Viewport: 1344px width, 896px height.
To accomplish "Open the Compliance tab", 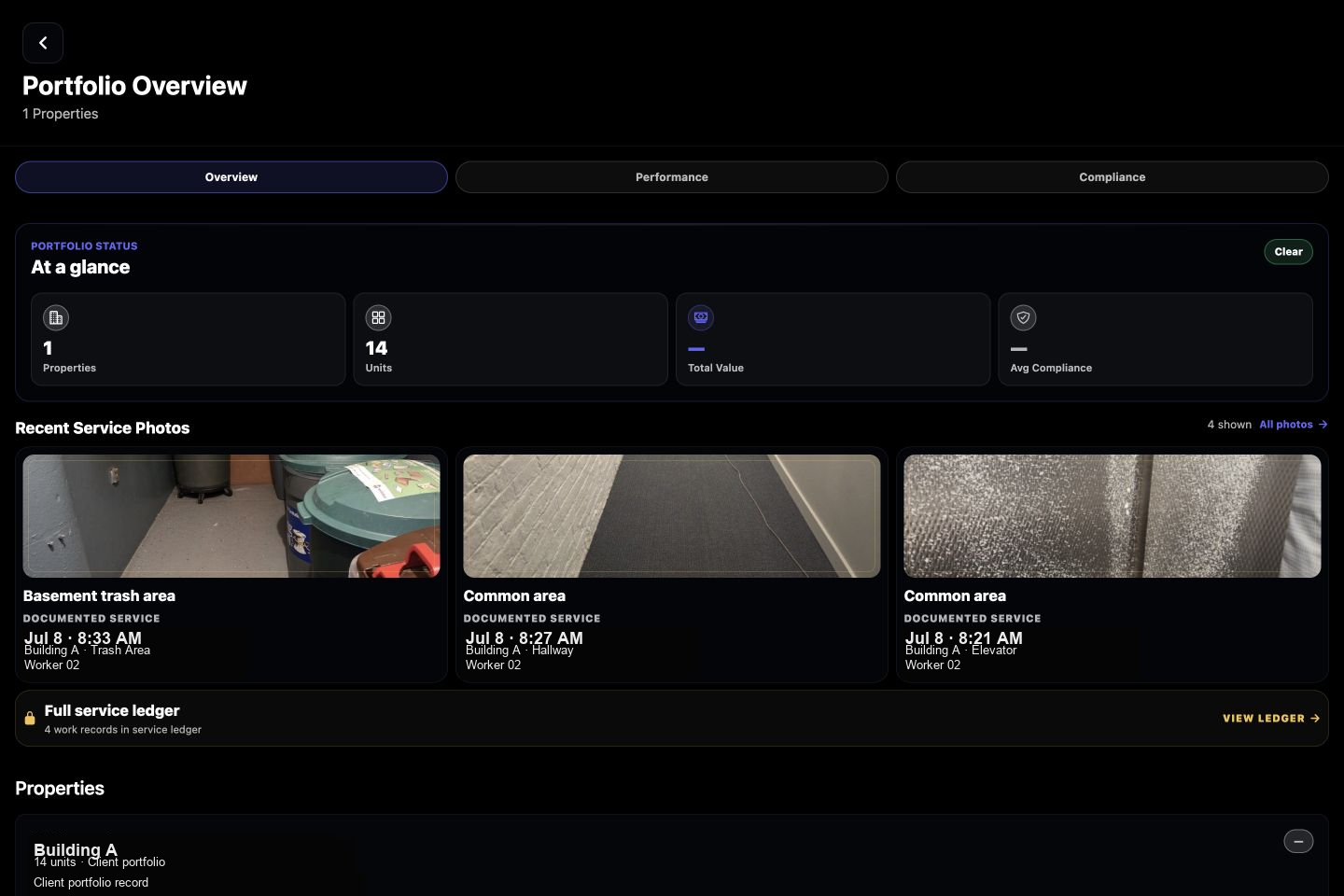I will (x=1113, y=177).
